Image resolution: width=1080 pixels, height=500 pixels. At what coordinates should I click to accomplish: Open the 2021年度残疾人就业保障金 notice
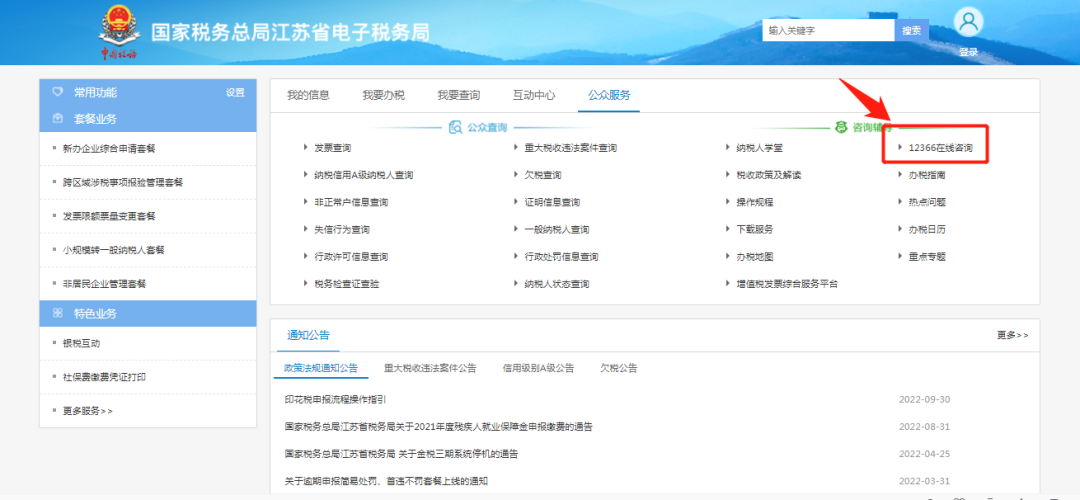(x=439, y=427)
